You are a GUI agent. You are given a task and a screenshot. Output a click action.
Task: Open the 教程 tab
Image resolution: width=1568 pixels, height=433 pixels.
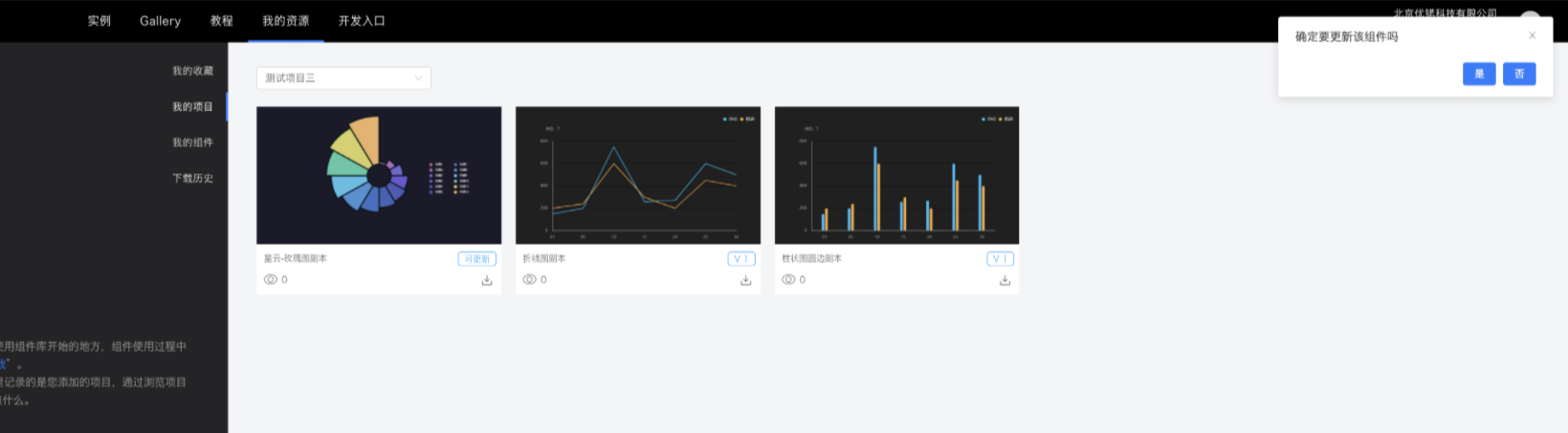pos(222,20)
